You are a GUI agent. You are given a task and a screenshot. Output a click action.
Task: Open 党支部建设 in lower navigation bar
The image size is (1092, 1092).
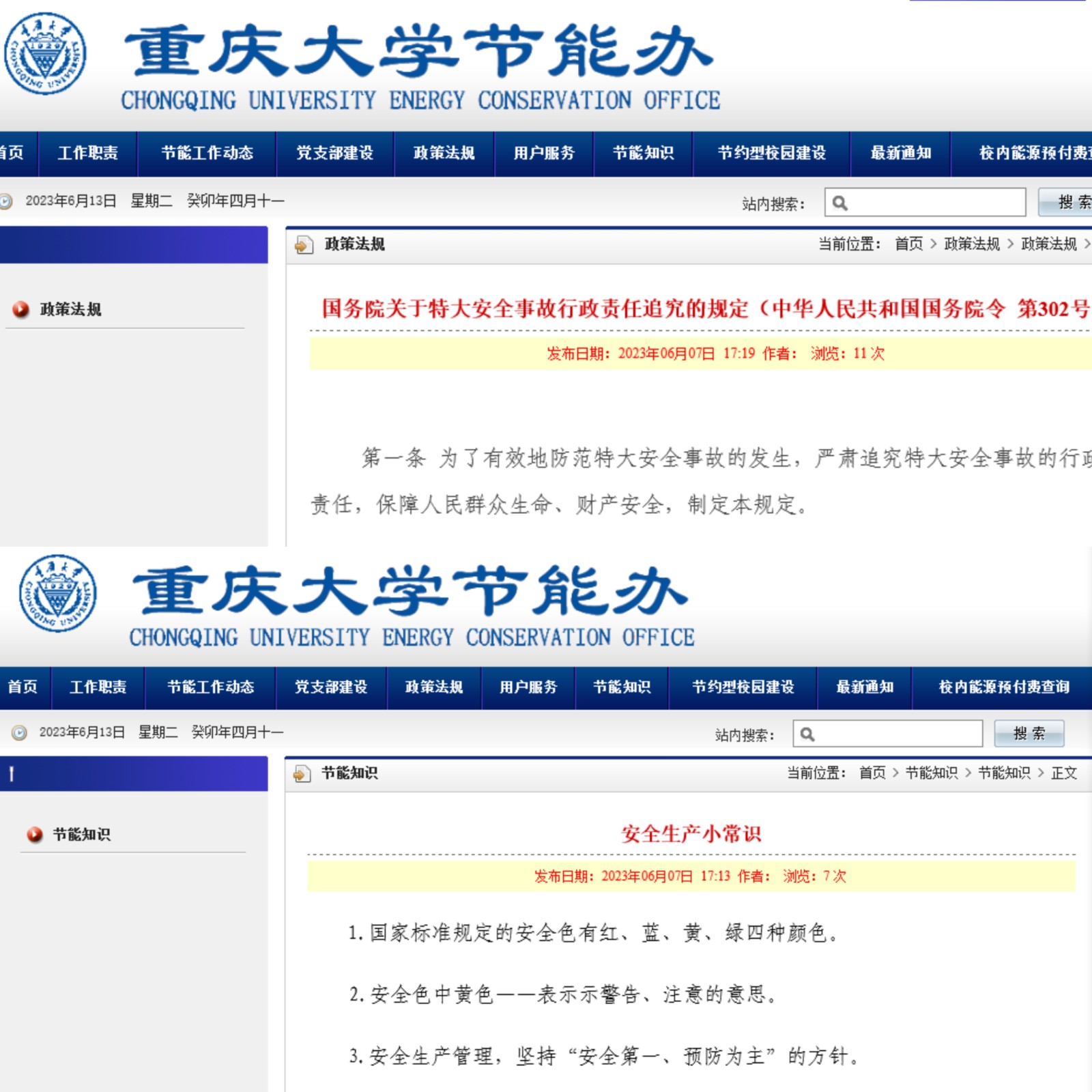click(x=331, y=687)
